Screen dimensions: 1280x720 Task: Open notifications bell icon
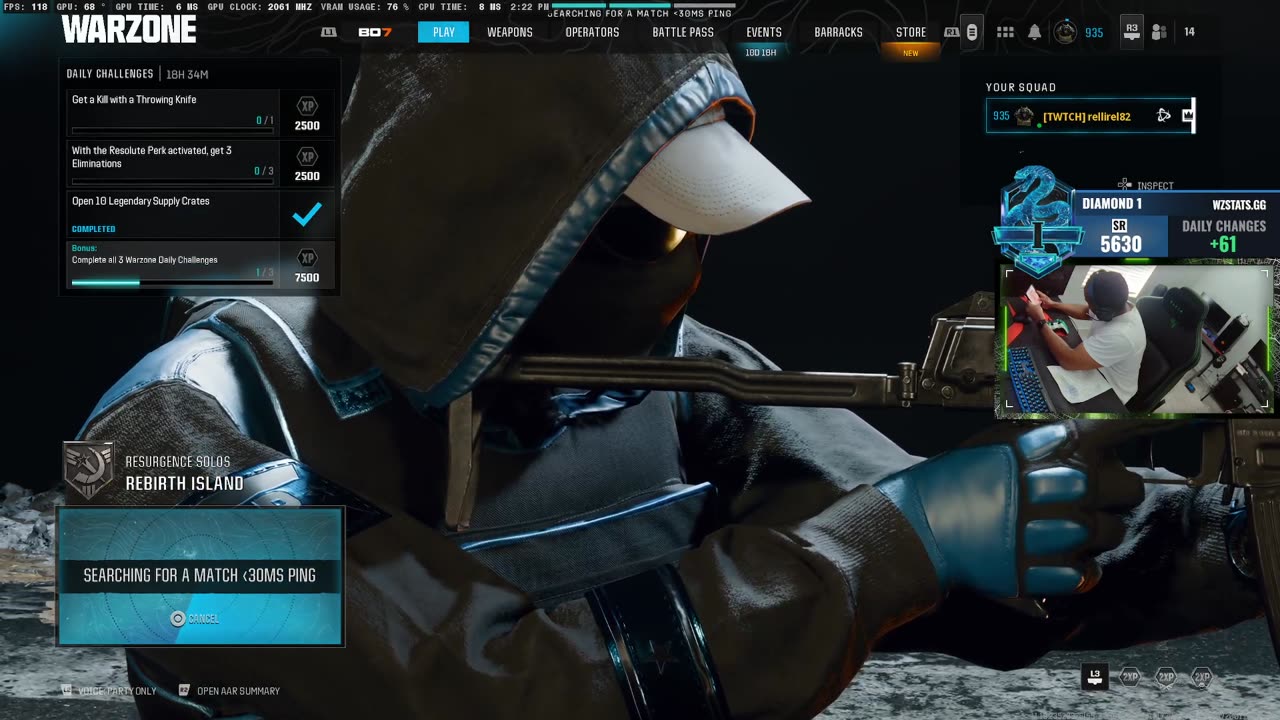click(x=1035, y=32)
